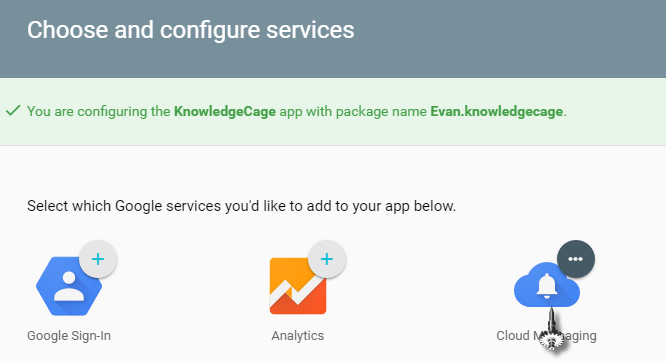666x363 pixels.
Task: Add Analytics with its plus button
Action: [x=327, y=259]
